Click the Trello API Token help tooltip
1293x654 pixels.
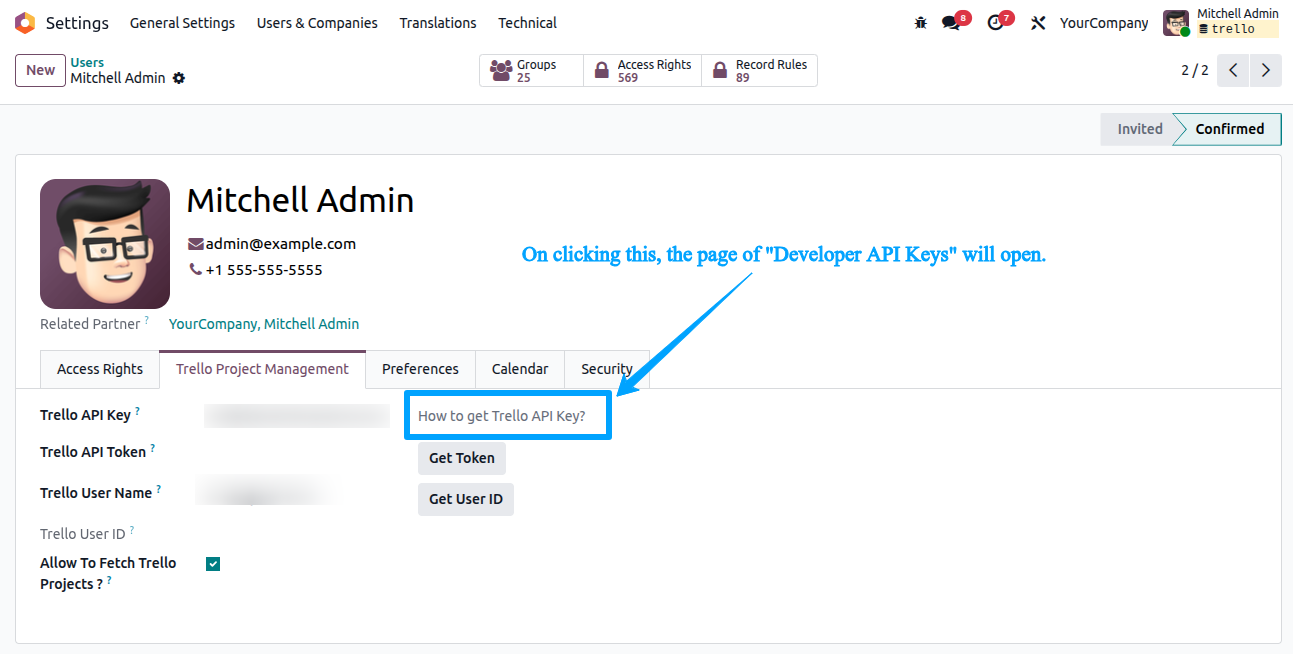coord(153,448)
